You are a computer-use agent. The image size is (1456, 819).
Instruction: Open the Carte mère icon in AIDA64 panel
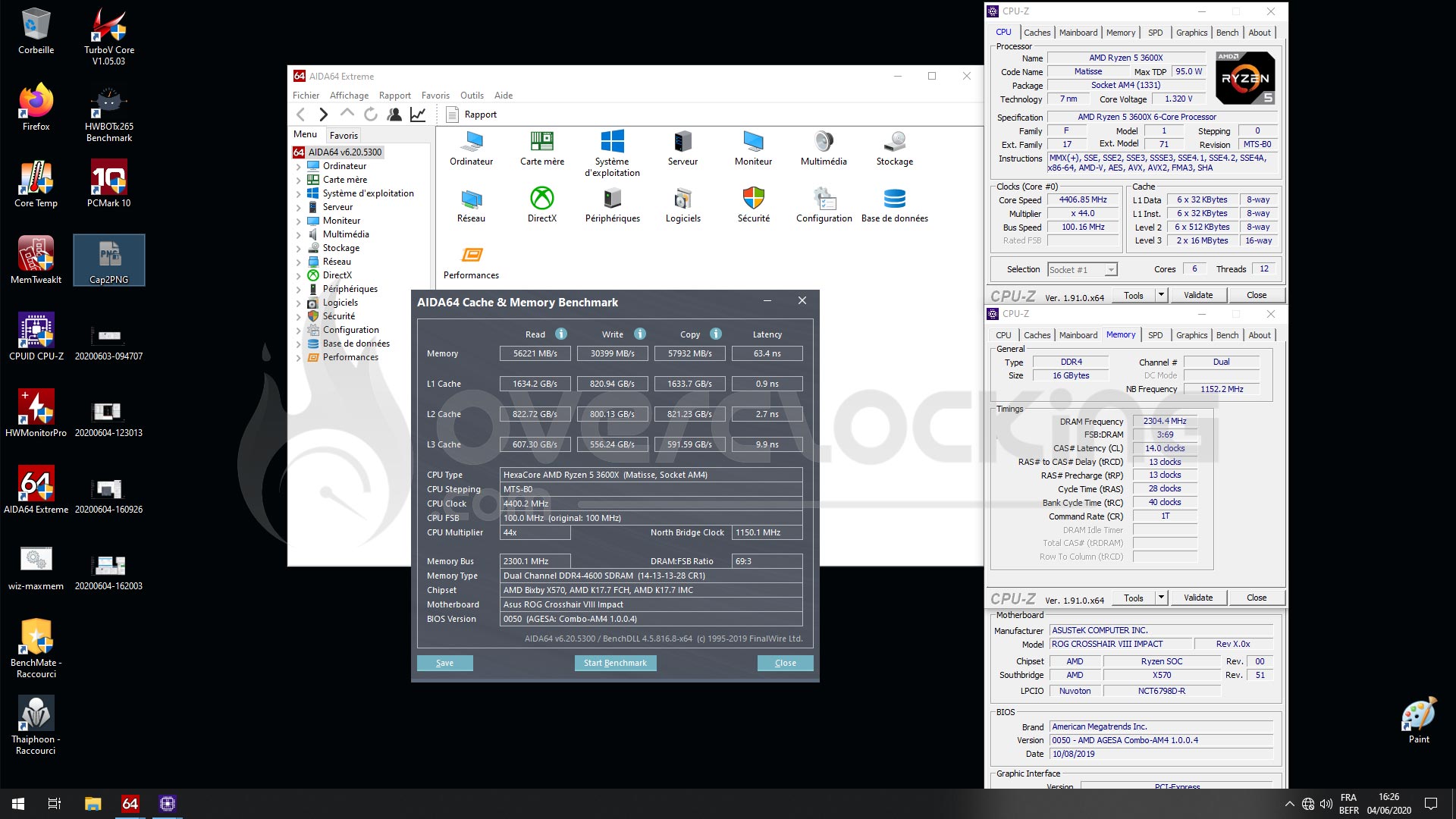coord(541,148)
